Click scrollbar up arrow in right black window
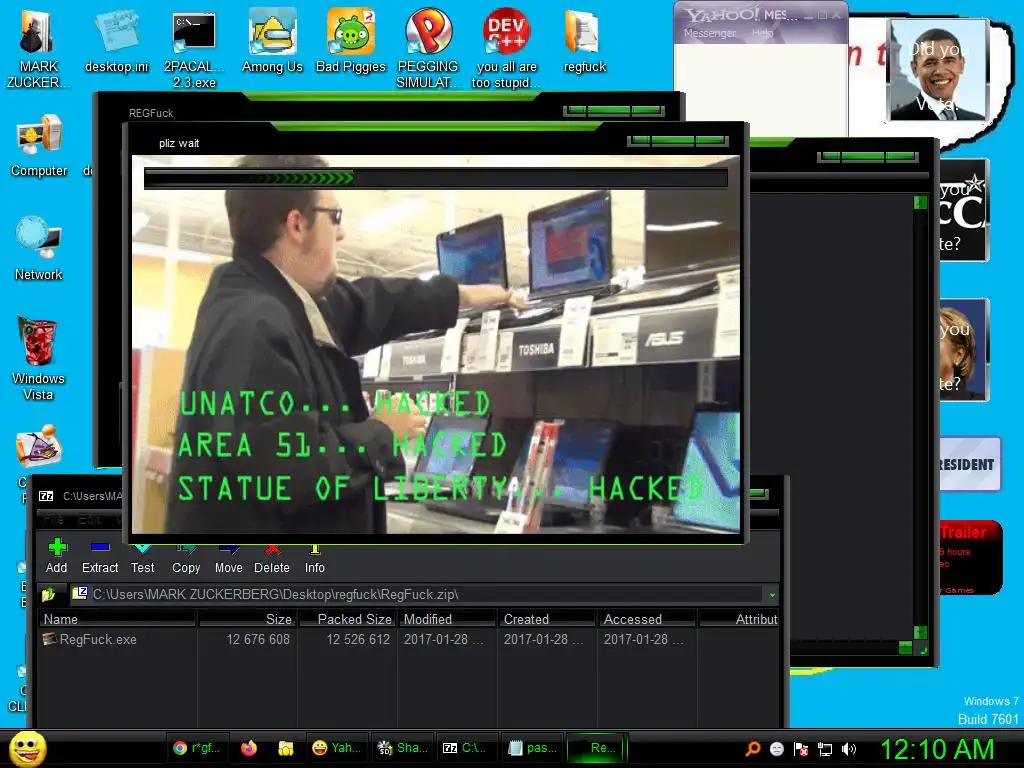Screen dimensions: 1024x768 click(x=920, y=203)
